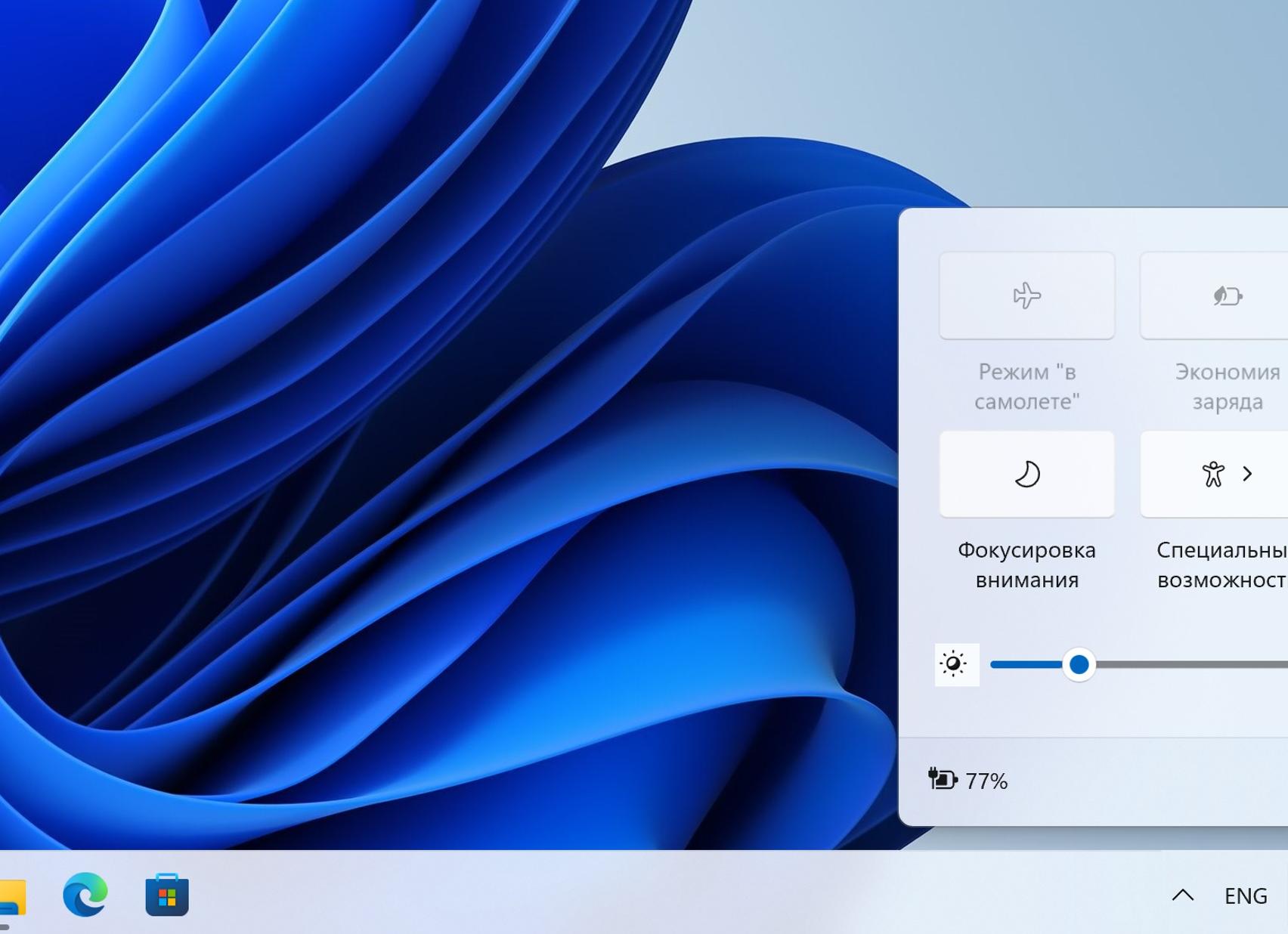Viewport: 1288px width, 934px height.
Task: Enable focus assist with the moon tile
Action: pos(1026,474)
